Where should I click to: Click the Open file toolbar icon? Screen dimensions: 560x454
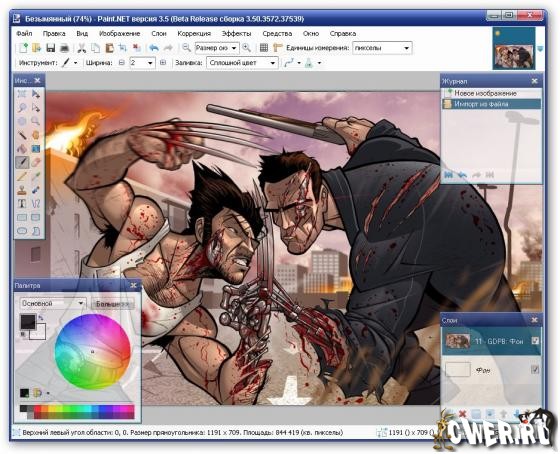(36, 48)
